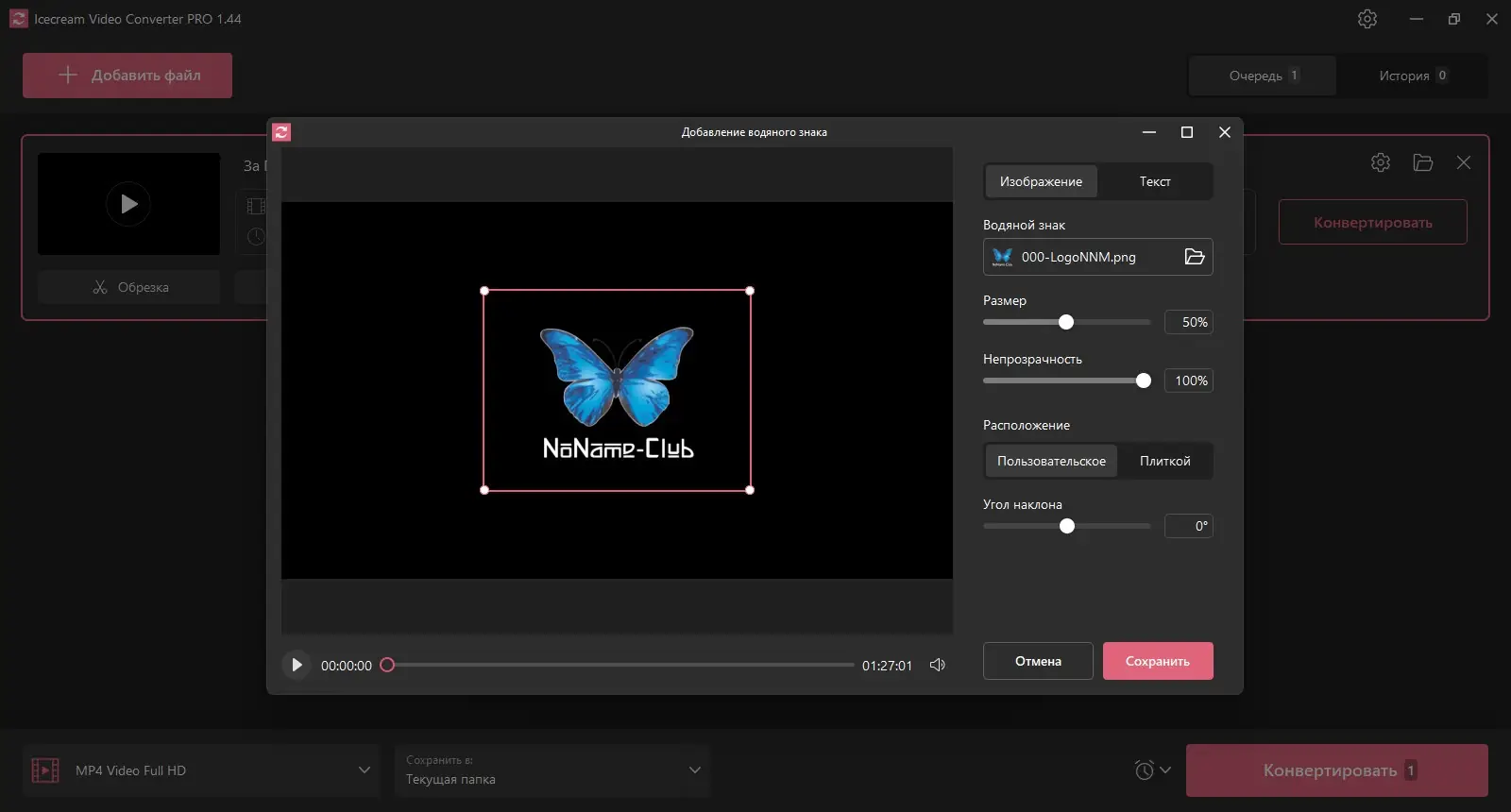Screen dimensions: 1511x812
Task: Minimize the watermark dialog
Action: click(x=1149, y=132)
